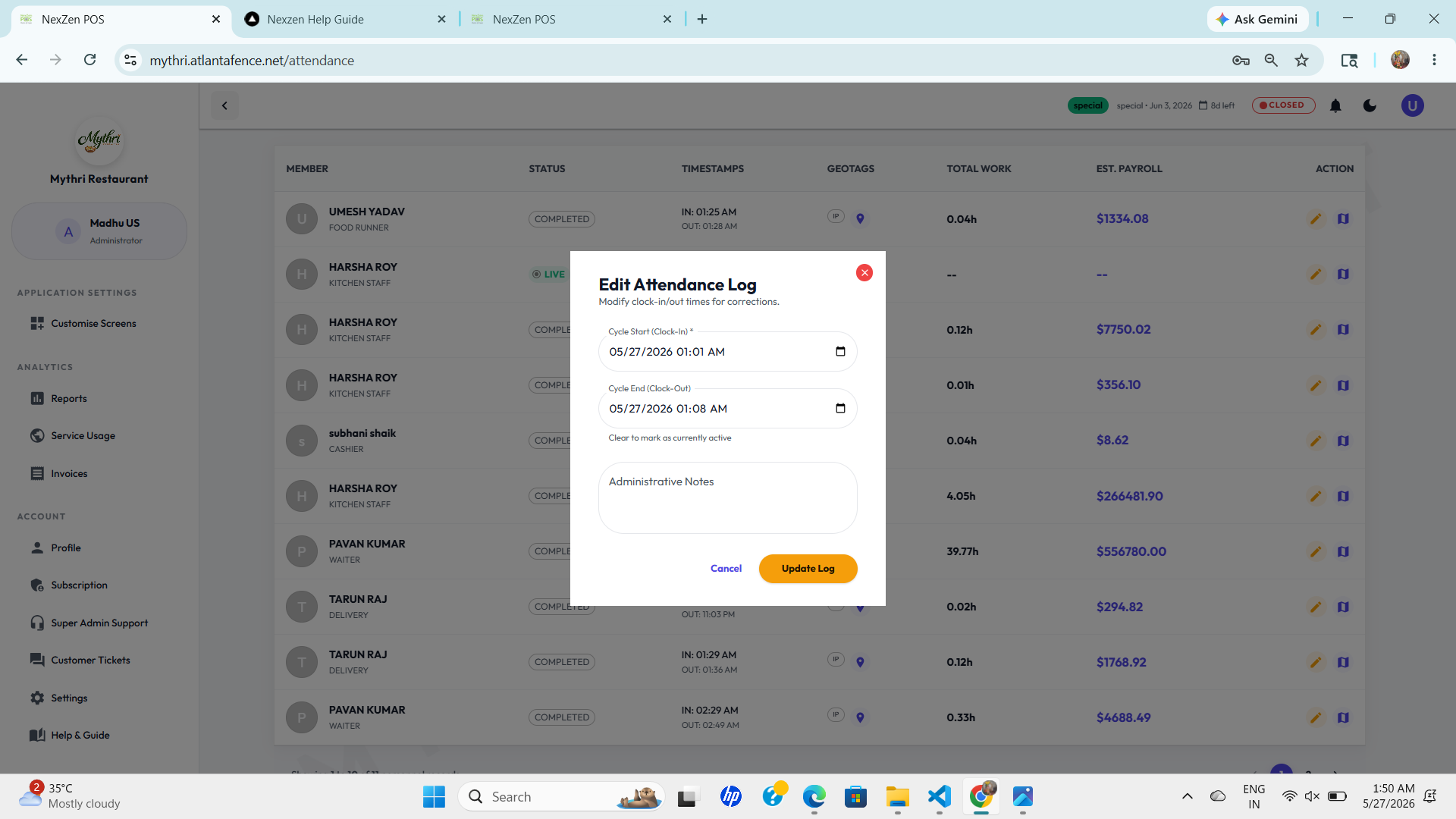Edit HARSHA ROY live entry pencil icon
Screen dimensions: 1456x819
[1316, 275]
